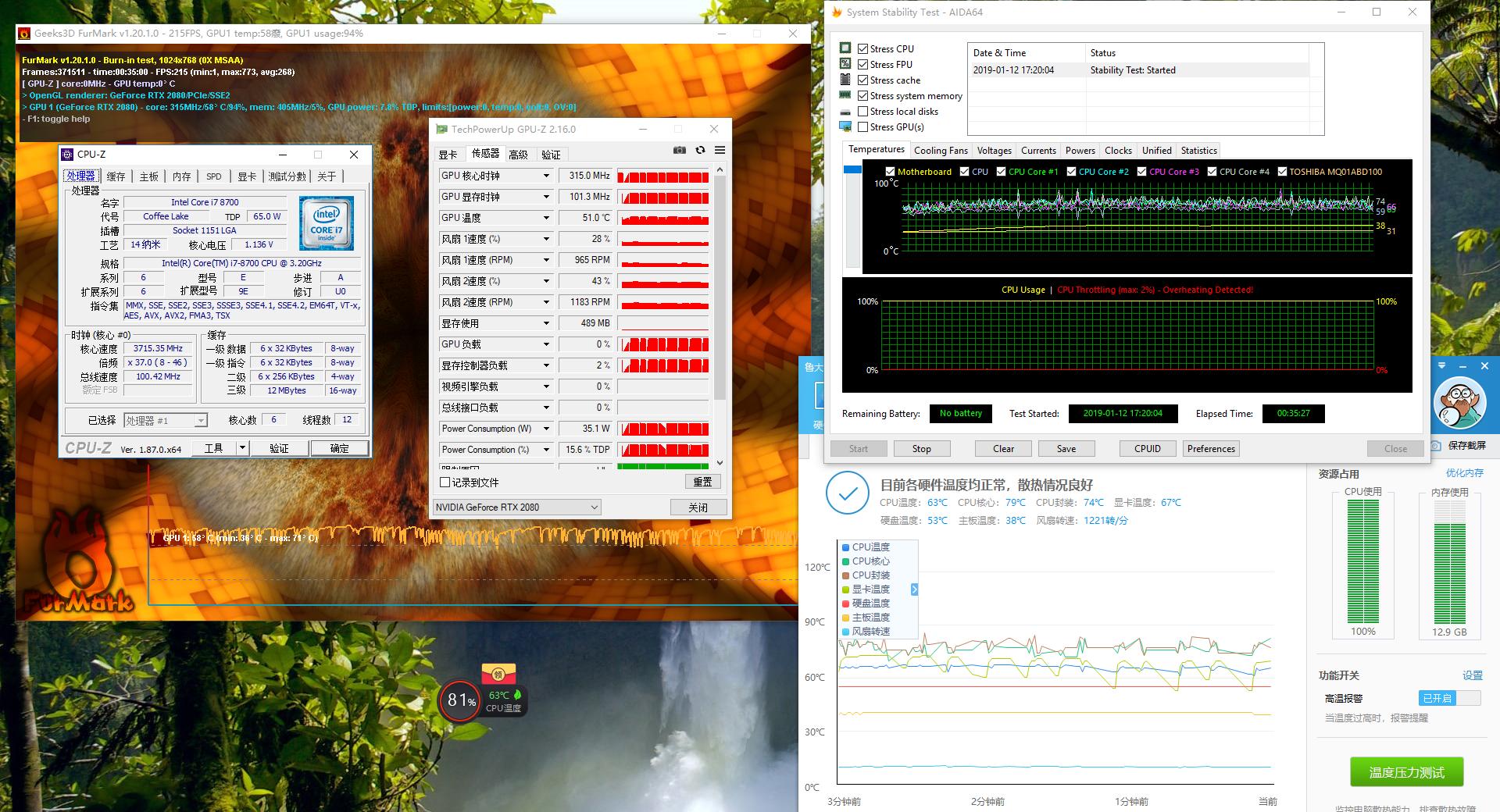The height and width of the screenshot is (812, 1500).
Task: Click the local disks drive icon
Action: coord(845,112)
